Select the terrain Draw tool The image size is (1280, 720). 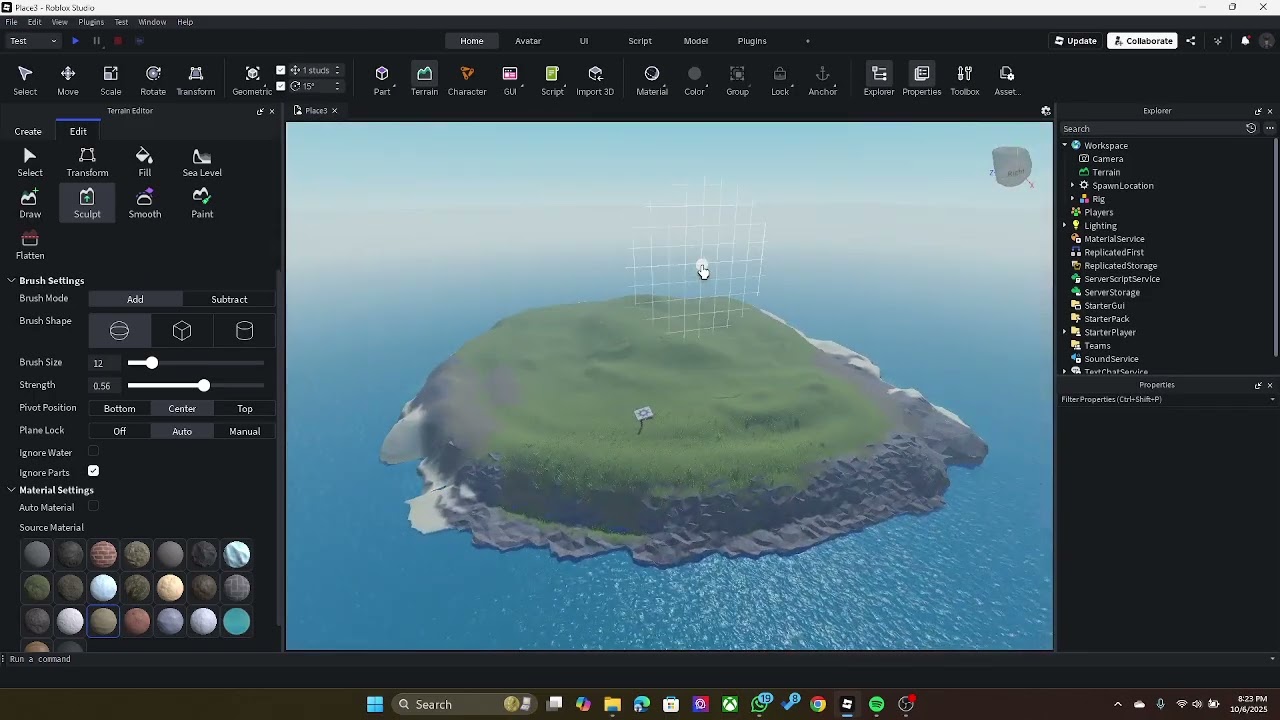pyautogui.click(x=30, y=203)
